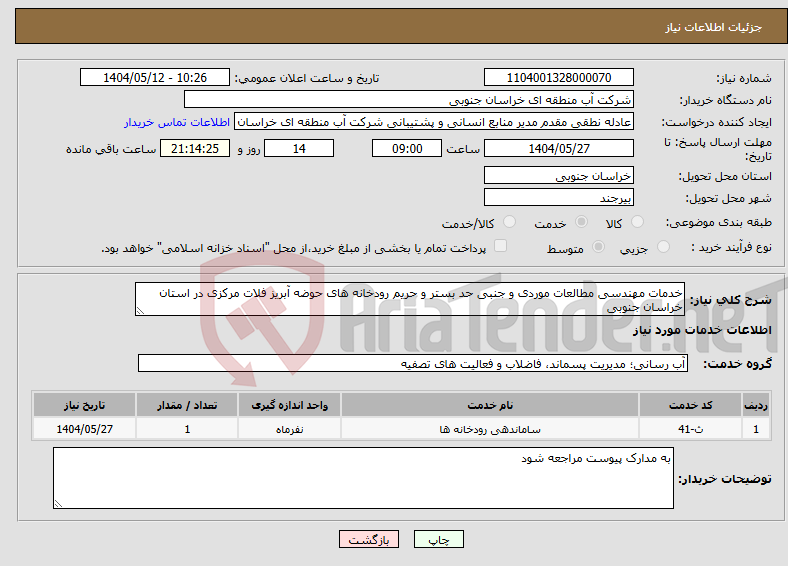Select the کالا/خدمت radio button
The width and height of the screenshot is (788, 566).
(510, 222)
